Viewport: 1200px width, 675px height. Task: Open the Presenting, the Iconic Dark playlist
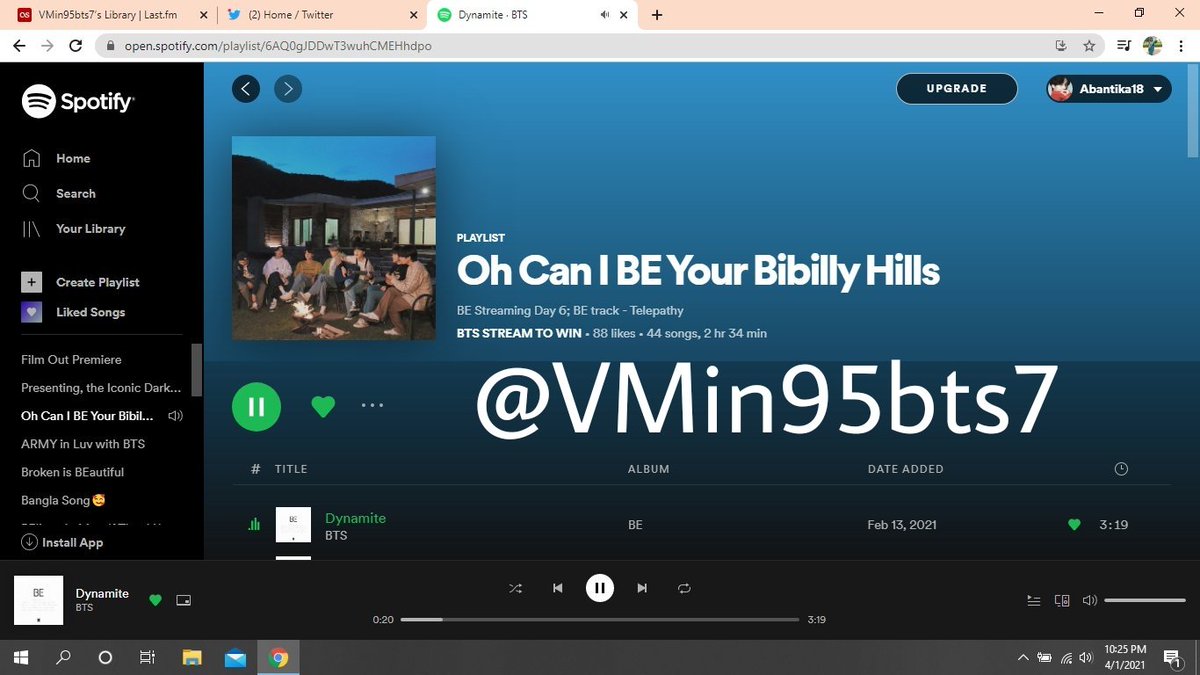pyautogui.click(x=101, y=387)
